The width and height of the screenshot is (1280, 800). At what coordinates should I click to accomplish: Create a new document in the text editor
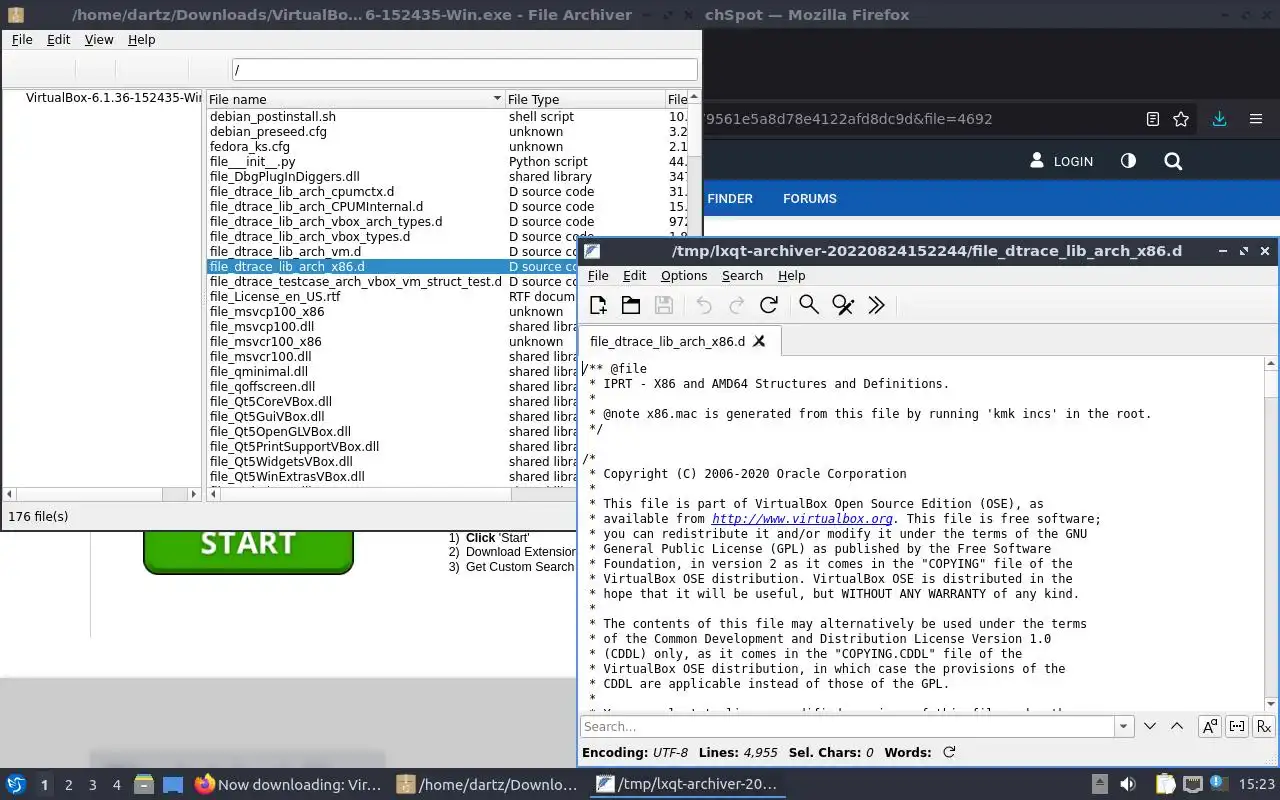(x=598, y=305)
